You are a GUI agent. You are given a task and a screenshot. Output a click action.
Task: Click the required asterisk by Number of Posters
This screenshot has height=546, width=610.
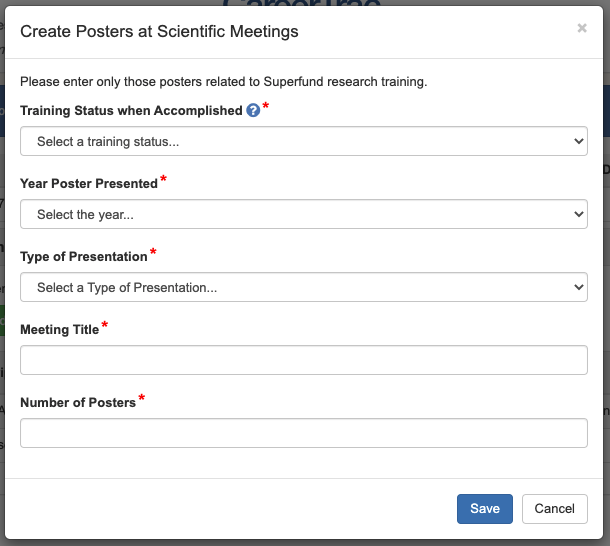[142, 399]
